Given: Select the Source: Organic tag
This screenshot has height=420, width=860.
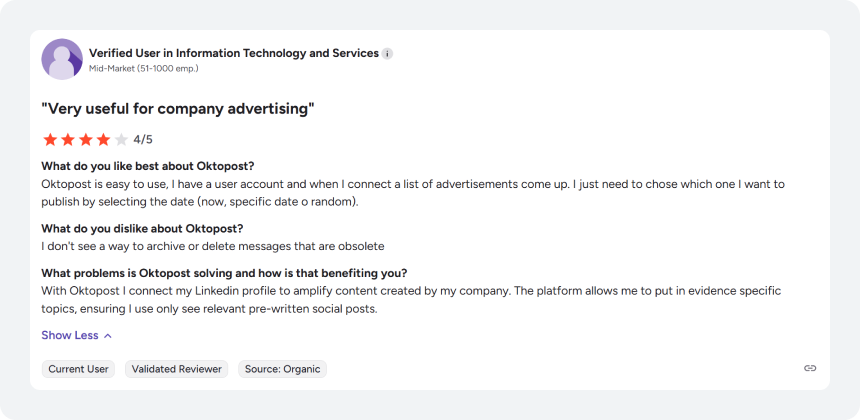Looking at the screenshot, I should coord(282,369).
